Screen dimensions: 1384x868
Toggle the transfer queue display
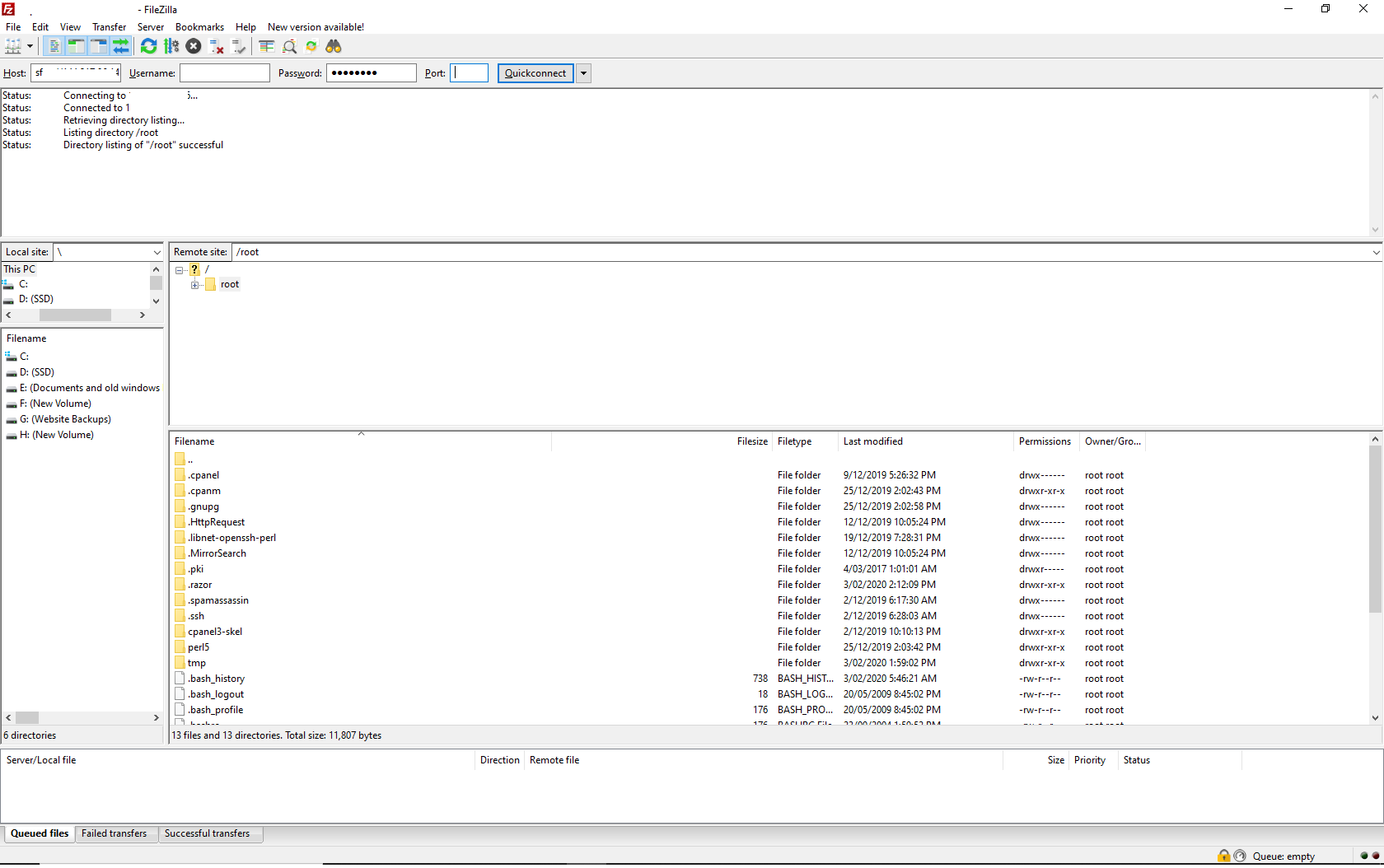click(x=121, y=46)
